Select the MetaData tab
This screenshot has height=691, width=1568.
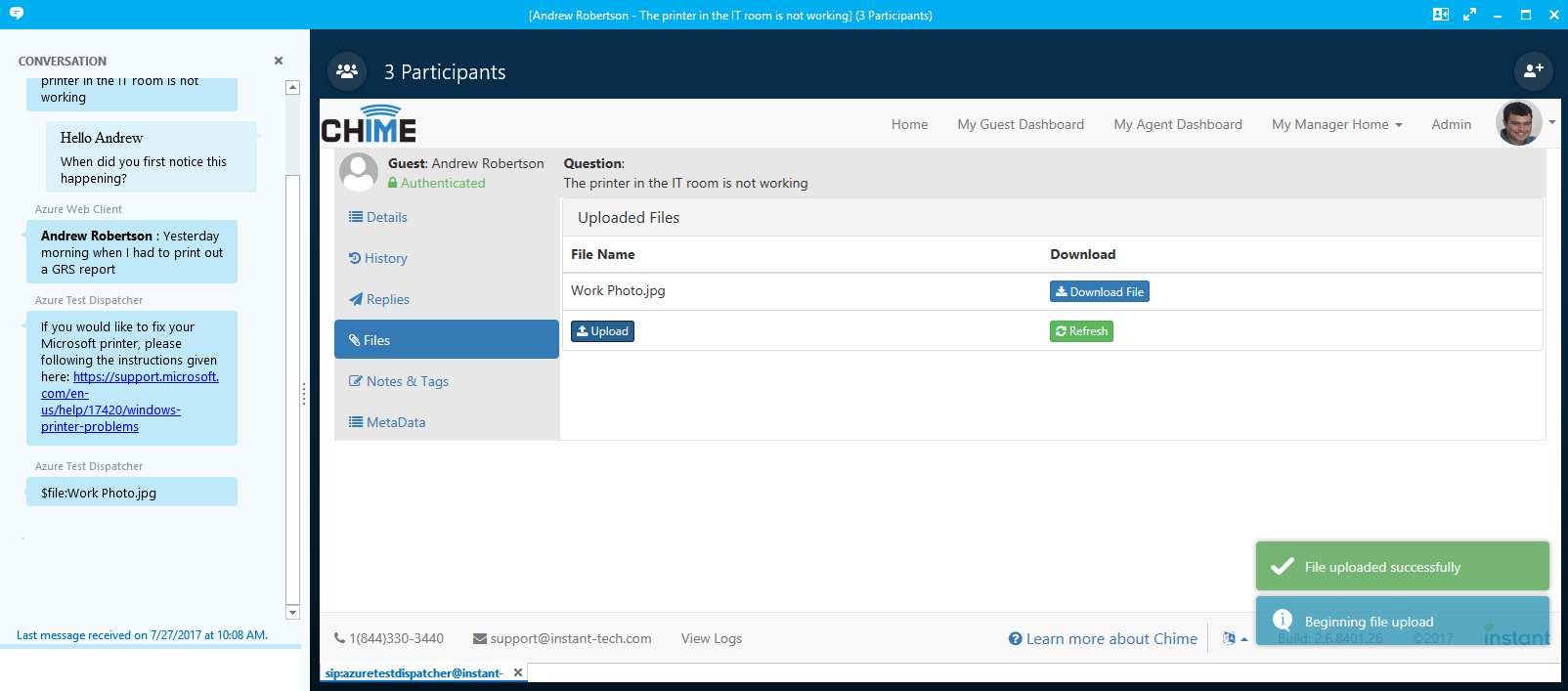pos(447,422)
